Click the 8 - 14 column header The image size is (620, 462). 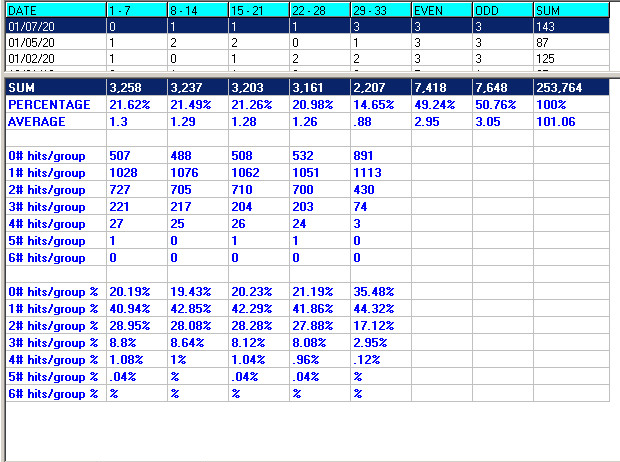pos(198,10)
